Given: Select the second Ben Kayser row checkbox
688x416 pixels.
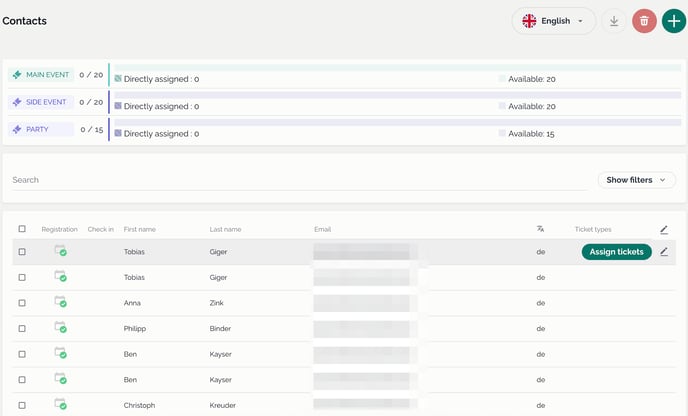Looking at the screenshot, I should [x=22, y=380].
